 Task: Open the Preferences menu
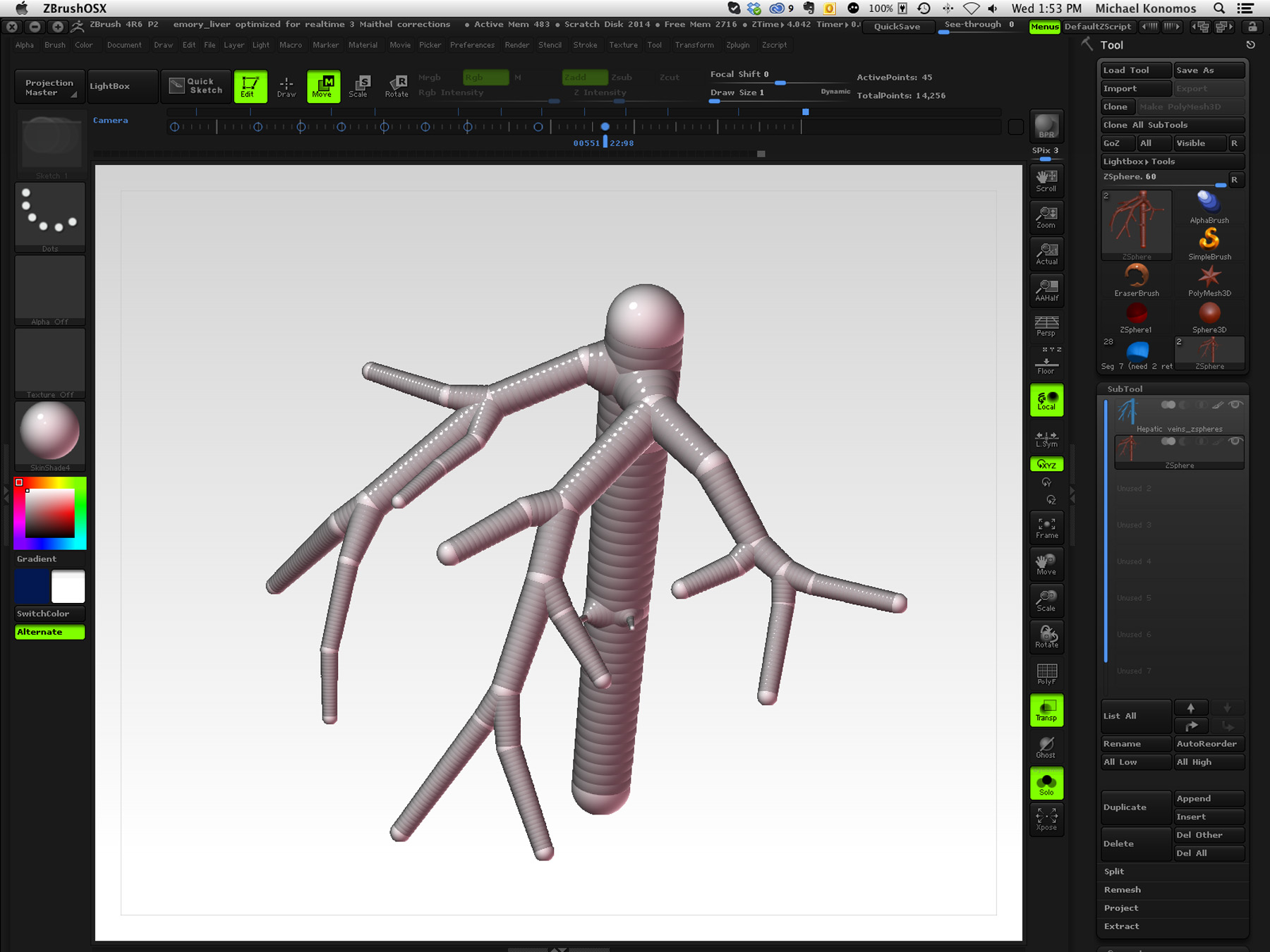(472, 45)
